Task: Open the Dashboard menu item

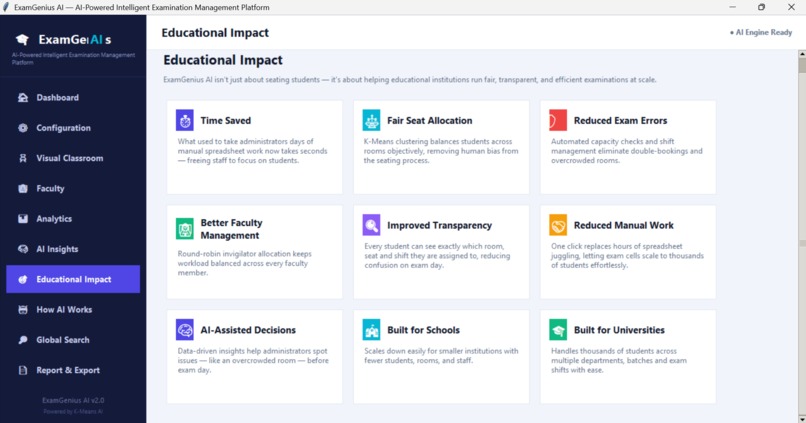Action: coord(73,98)
